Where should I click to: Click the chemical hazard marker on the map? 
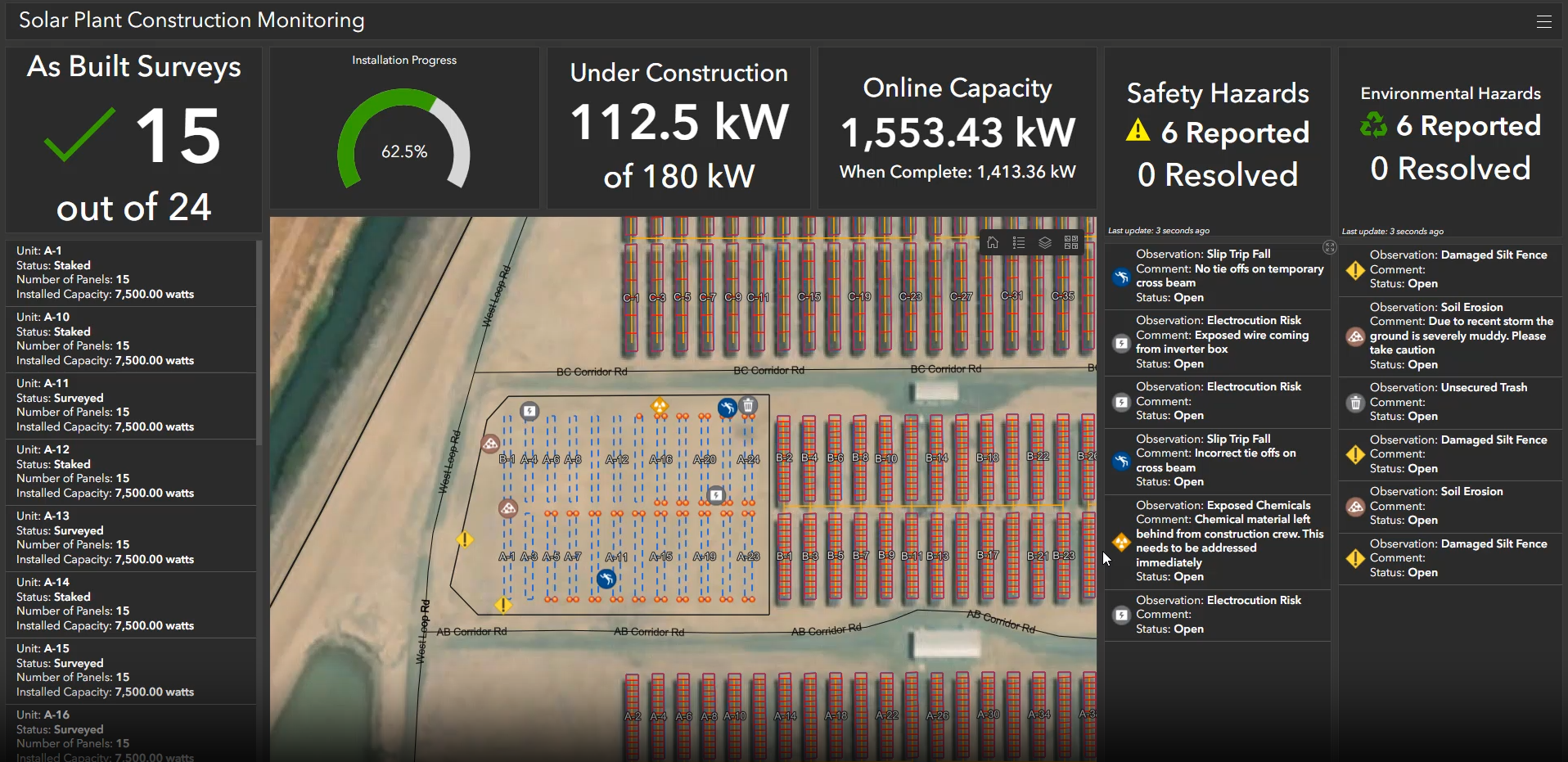(660, 406)
